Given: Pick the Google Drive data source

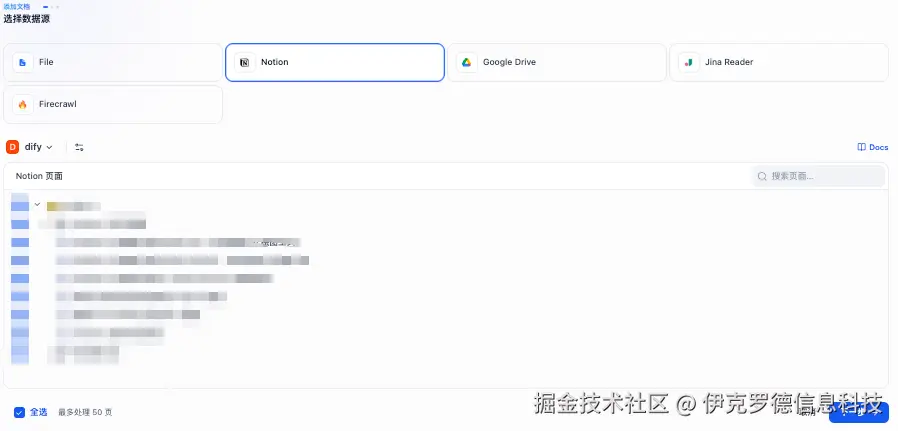Looking at the screenshot, I should [x=557, y=62].
